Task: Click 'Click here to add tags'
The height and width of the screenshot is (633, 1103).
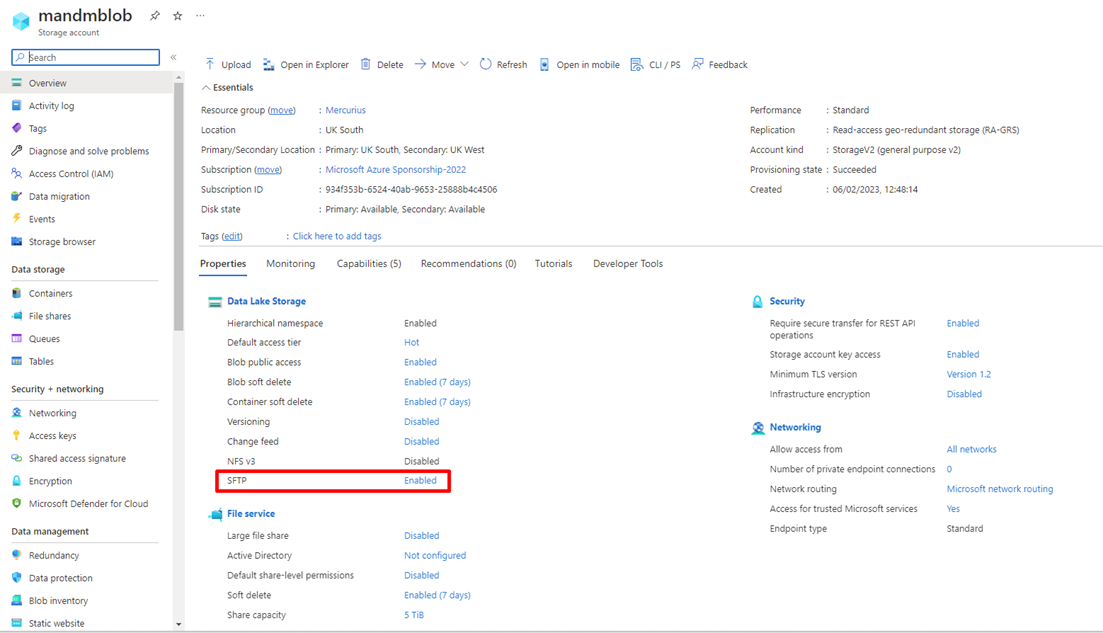Action: [337, 236]
